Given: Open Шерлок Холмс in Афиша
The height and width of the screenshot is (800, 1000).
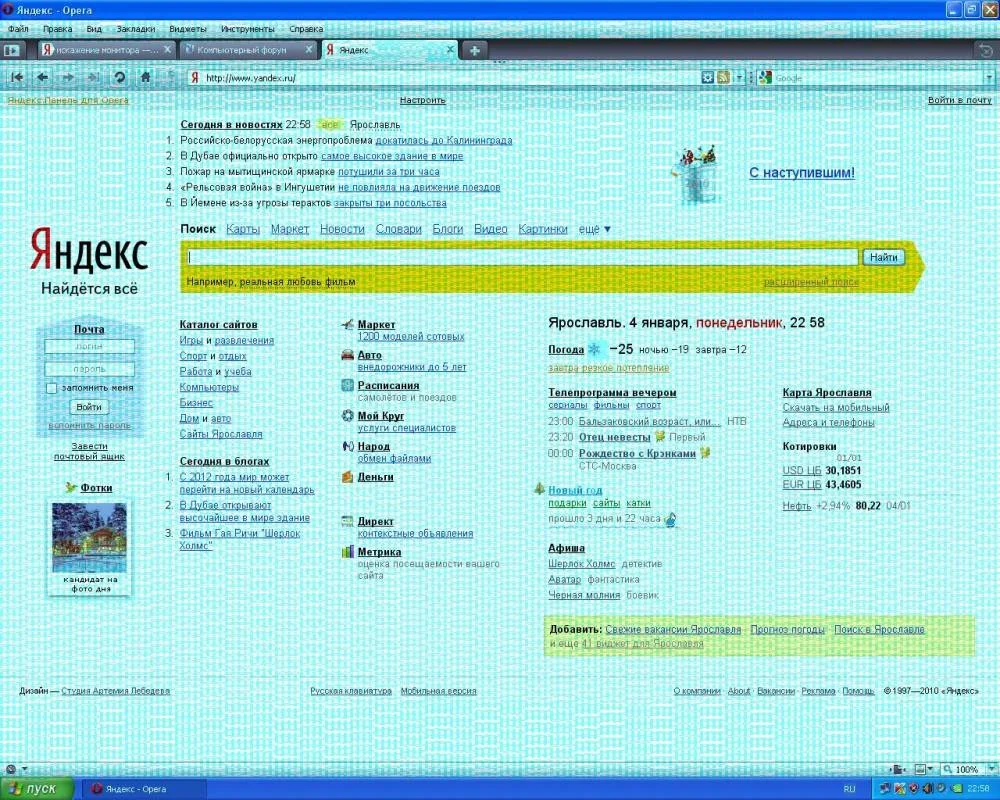Looking at the screenshot, I should point(582,563).
